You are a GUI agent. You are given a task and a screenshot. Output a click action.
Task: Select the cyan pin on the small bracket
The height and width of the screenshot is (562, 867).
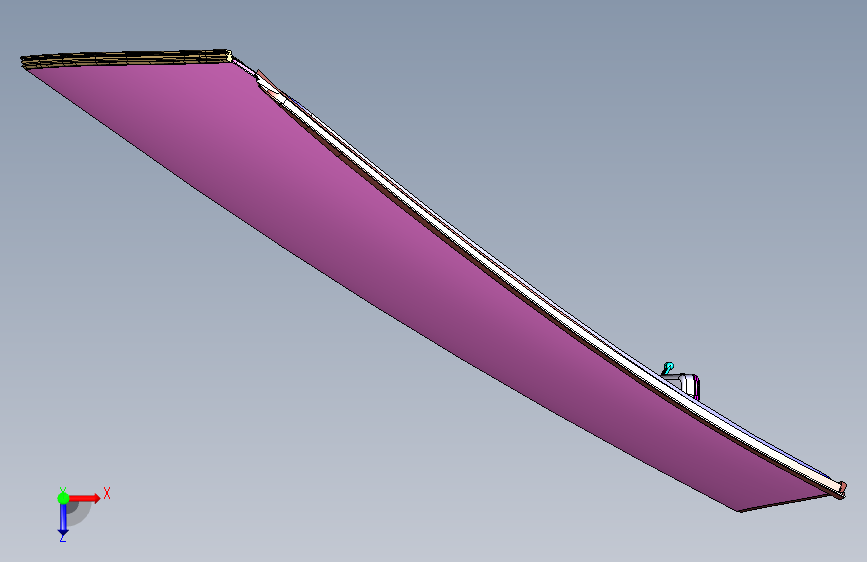point(668,368)
